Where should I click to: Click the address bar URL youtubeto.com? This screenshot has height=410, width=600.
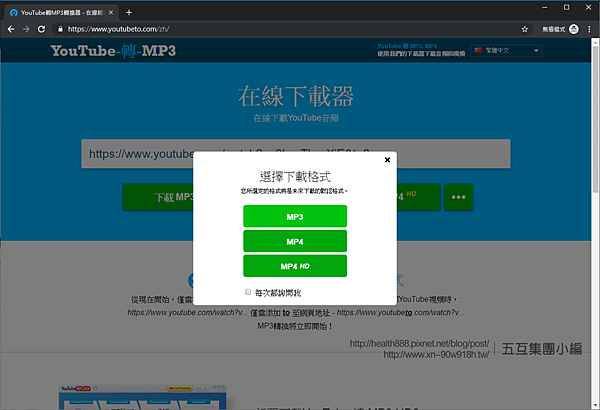(118, 29)
